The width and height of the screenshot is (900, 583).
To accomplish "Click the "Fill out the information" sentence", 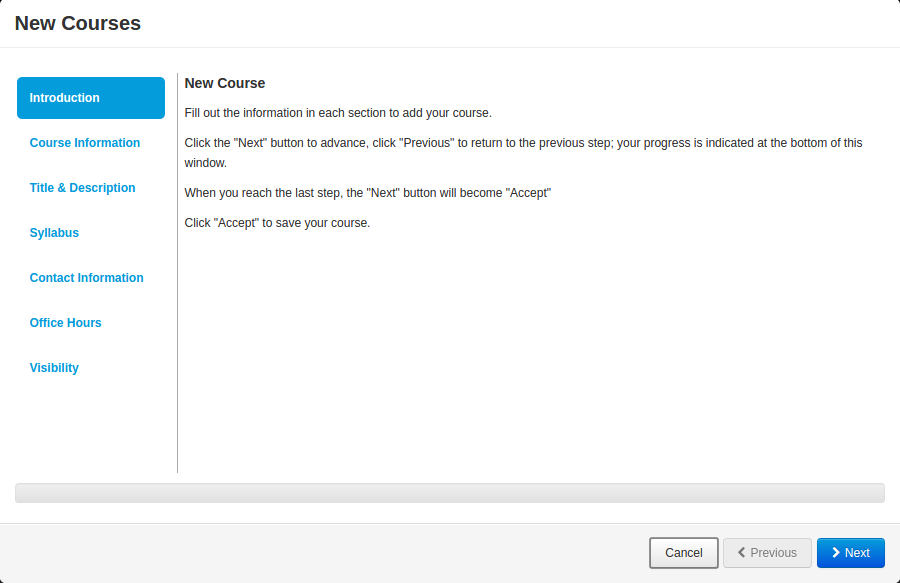I will click(x=338, y=113).
